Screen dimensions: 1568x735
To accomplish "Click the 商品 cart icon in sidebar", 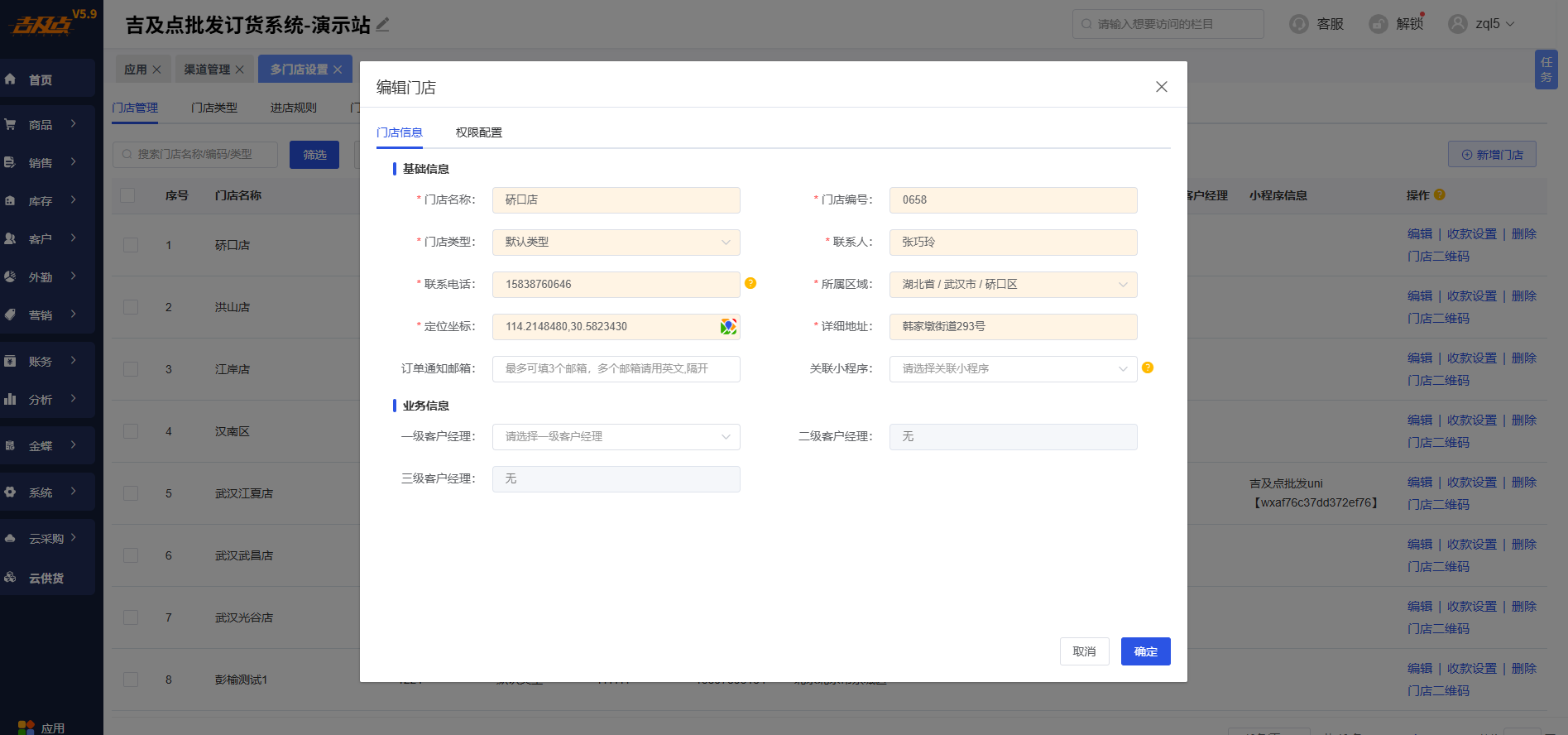I will [x=11, y=124].
